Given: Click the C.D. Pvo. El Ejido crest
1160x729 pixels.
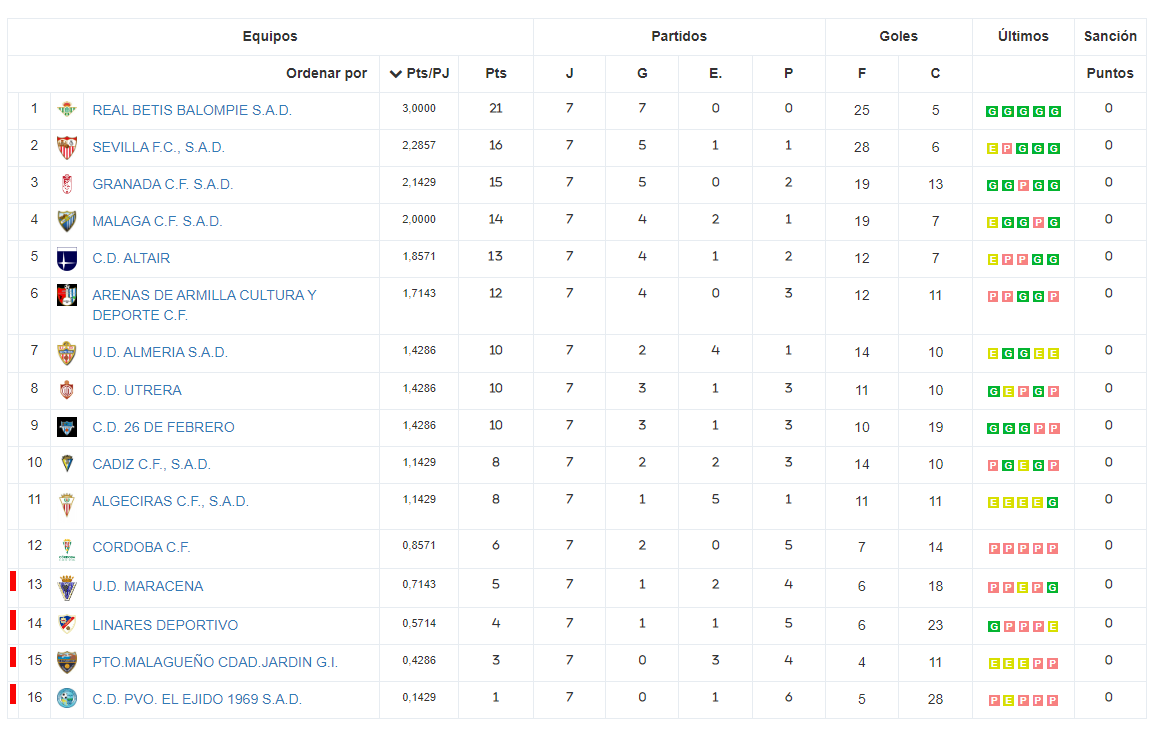Looking at the screenshot, I should [67, 698].
